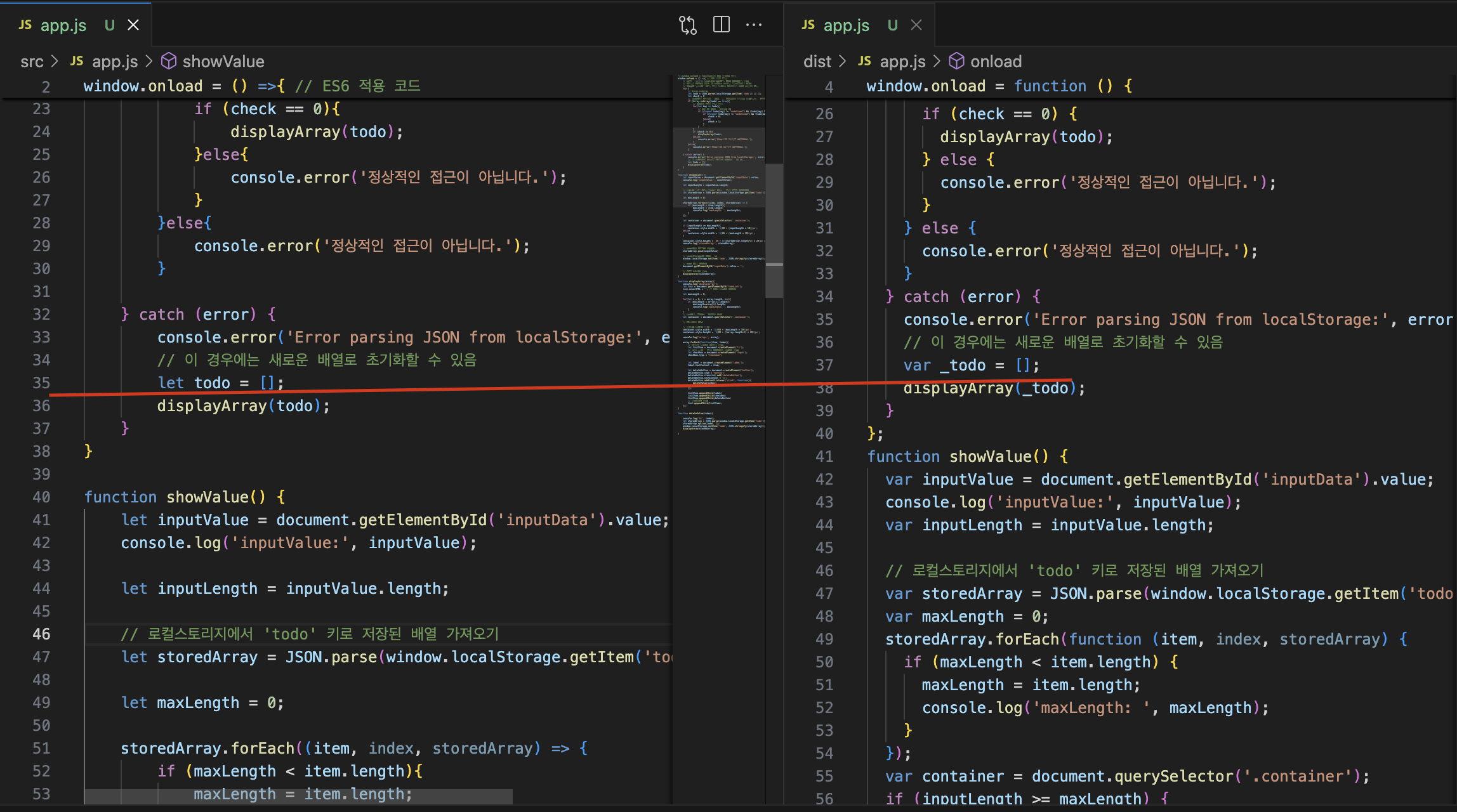Open src folder breadcrumb

(x=32, y=62)
